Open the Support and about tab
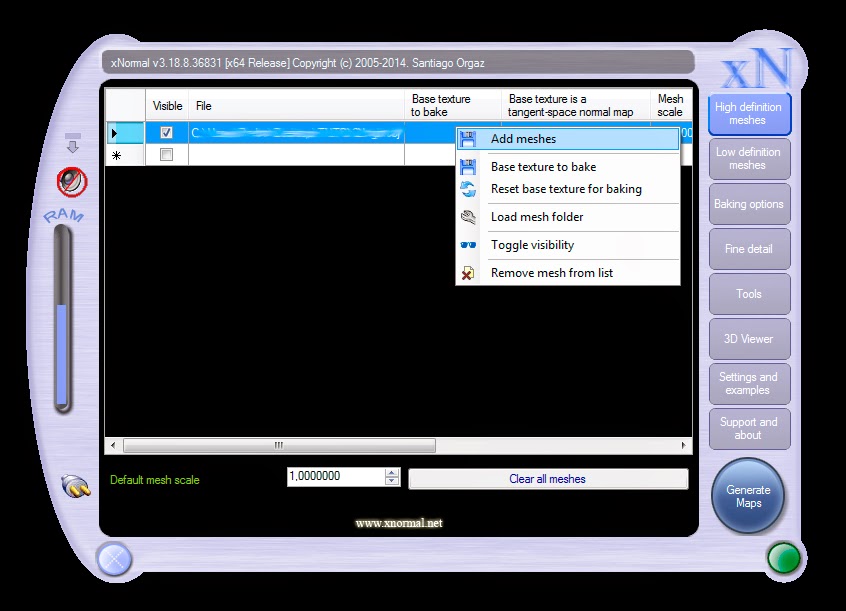Image resolution: width=846 pixels, height=611 pixels. point(749,429)
